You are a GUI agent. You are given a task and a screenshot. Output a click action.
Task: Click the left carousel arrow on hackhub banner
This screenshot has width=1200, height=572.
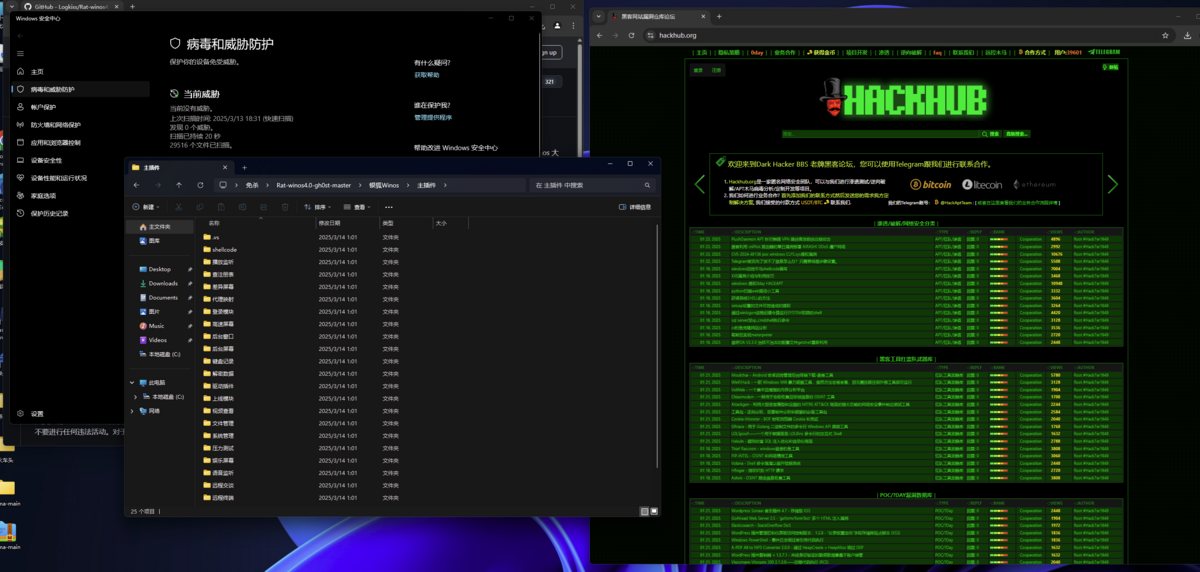pyautogui.click(x=700, y=184)
